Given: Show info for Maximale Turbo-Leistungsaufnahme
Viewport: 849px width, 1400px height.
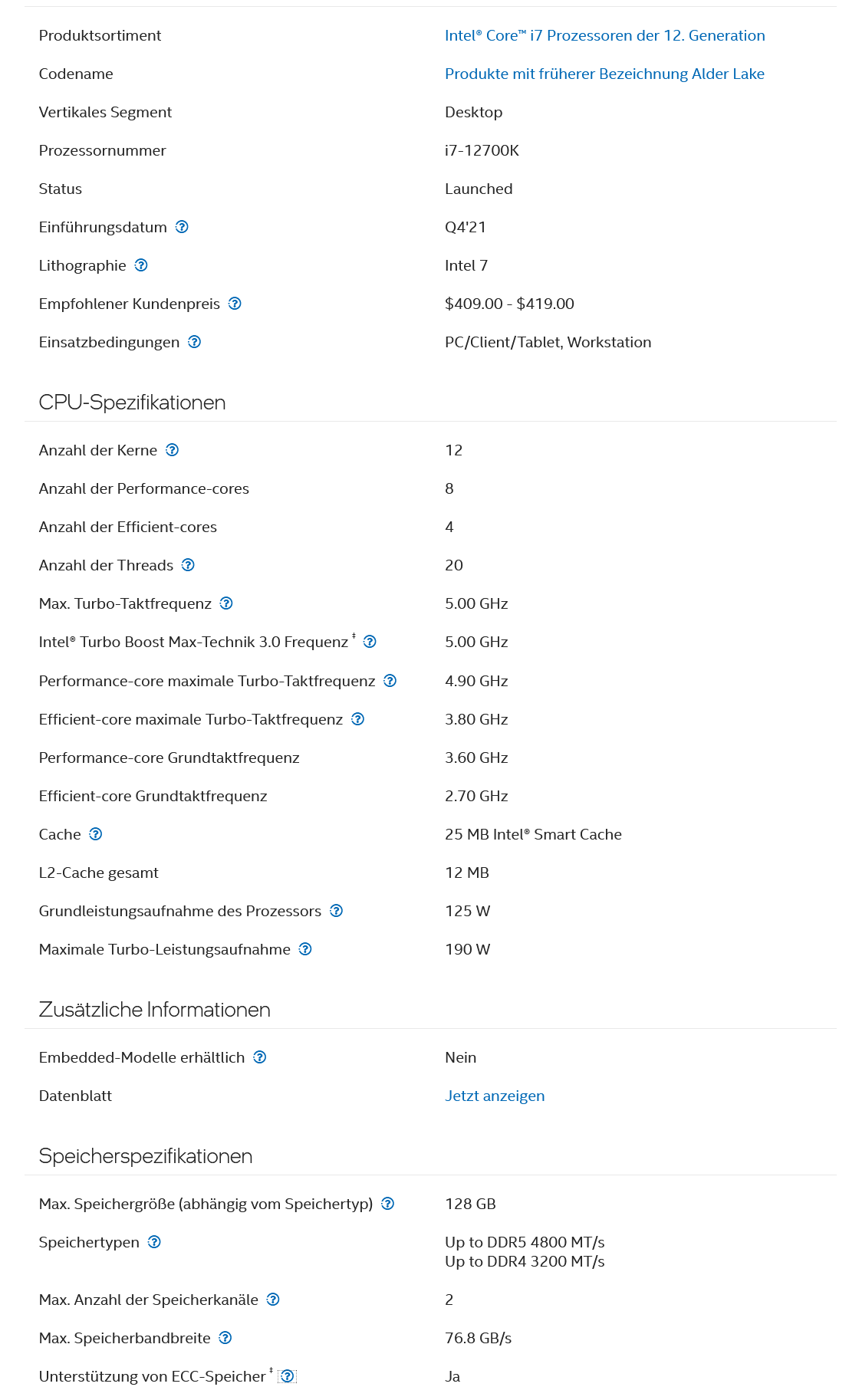Looking at the screenshot, I should tap(305, 949).
